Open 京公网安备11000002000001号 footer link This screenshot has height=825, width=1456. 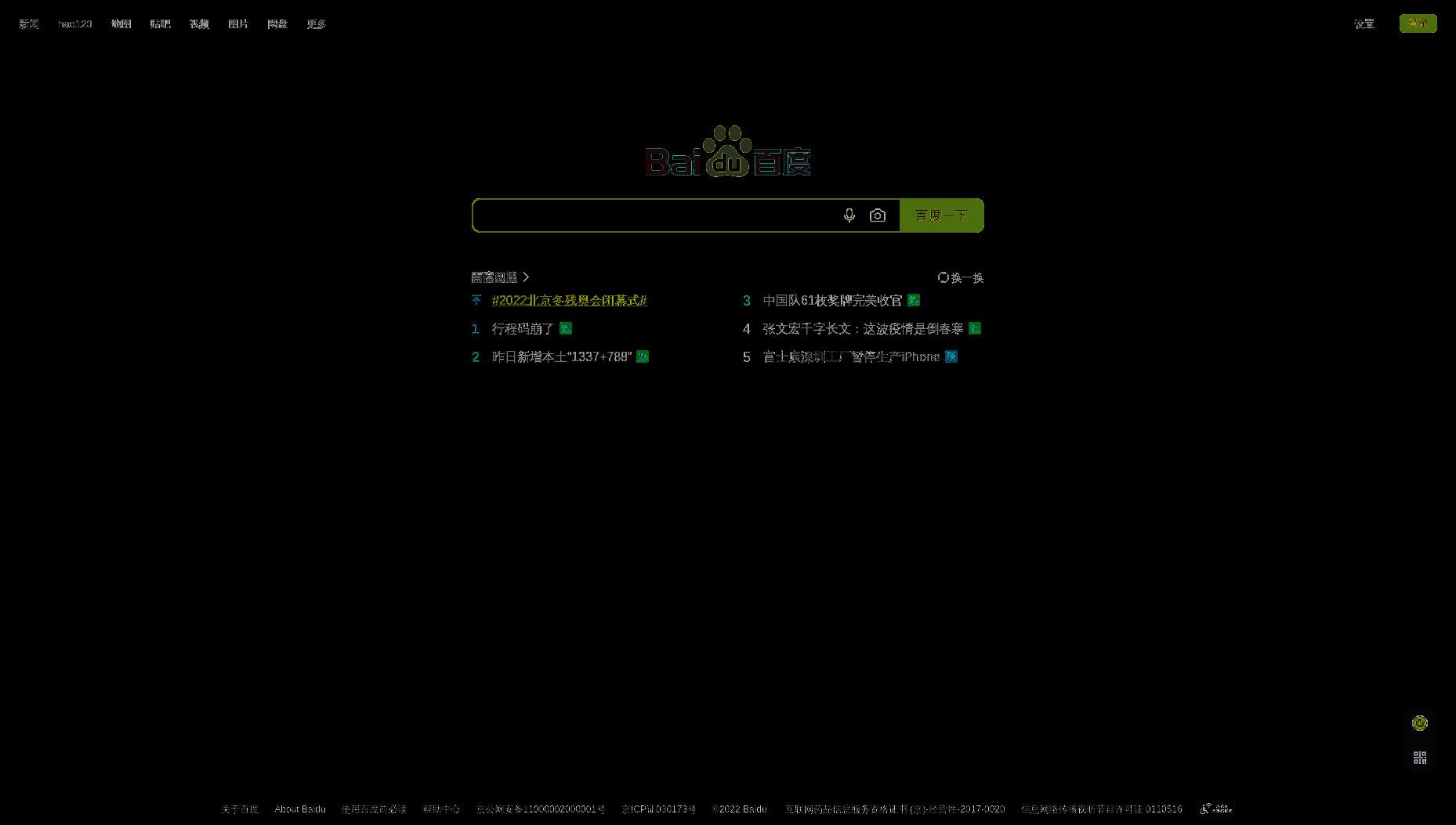pyautogui.click(x=541, y=809)
